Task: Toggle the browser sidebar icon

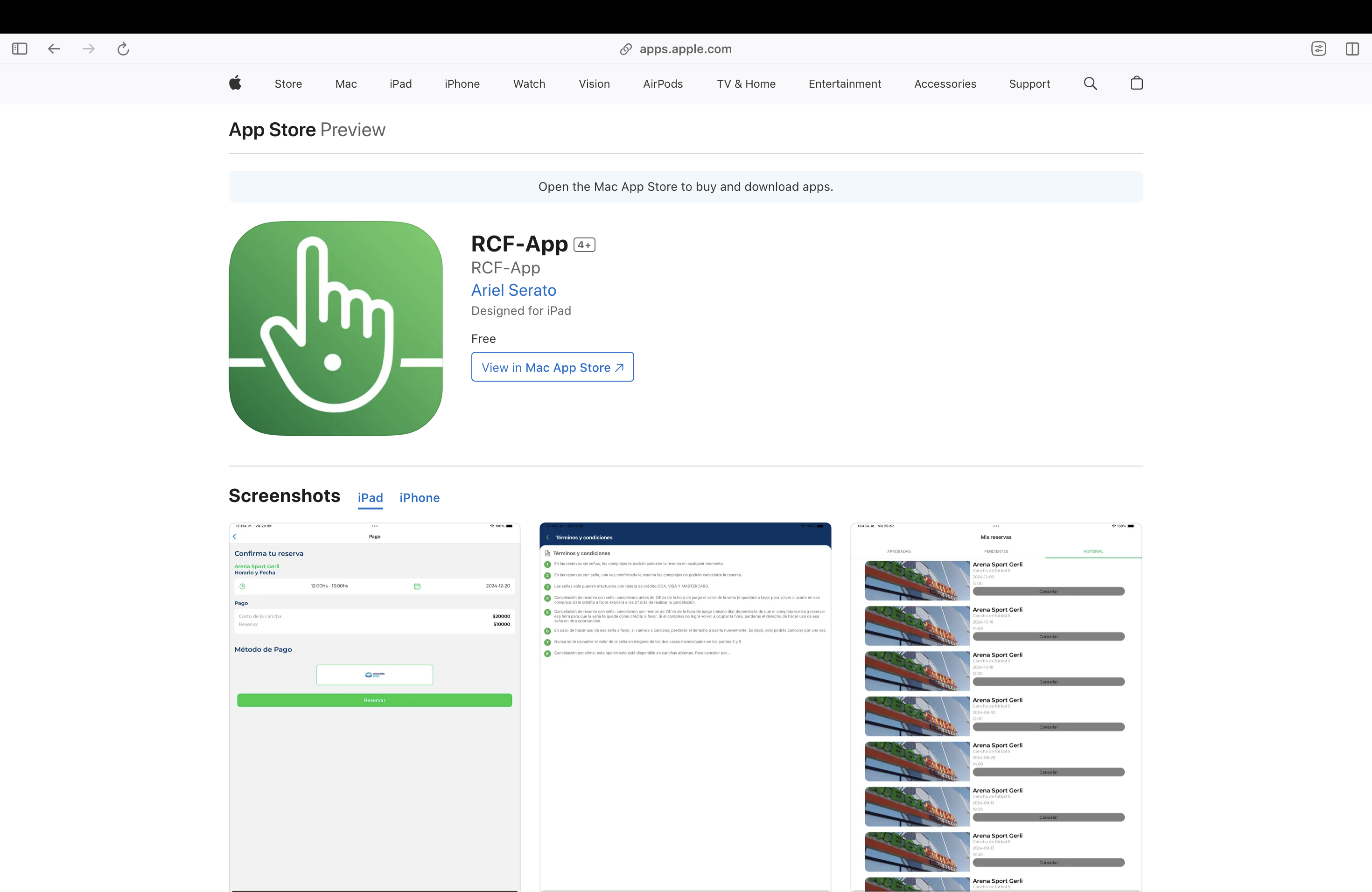Action: point(20,49)
